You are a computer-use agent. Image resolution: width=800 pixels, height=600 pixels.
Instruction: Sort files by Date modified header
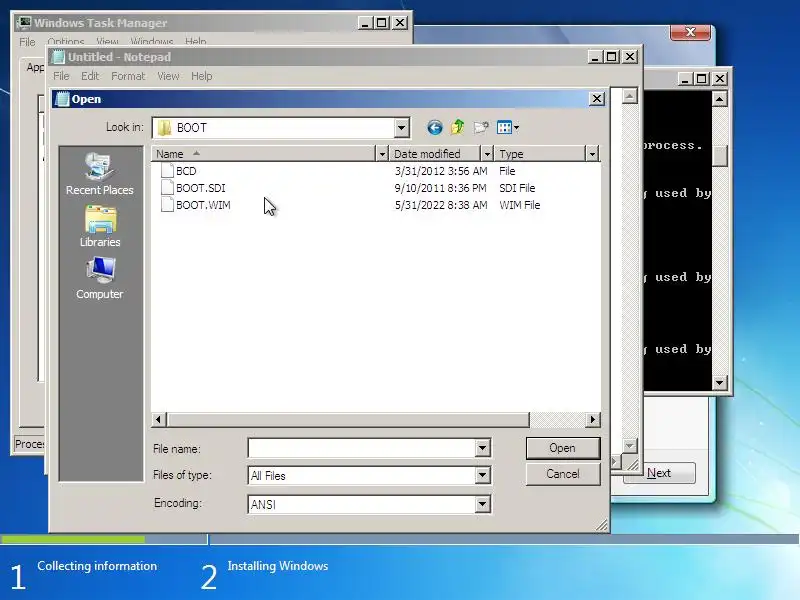pos(435,154)
